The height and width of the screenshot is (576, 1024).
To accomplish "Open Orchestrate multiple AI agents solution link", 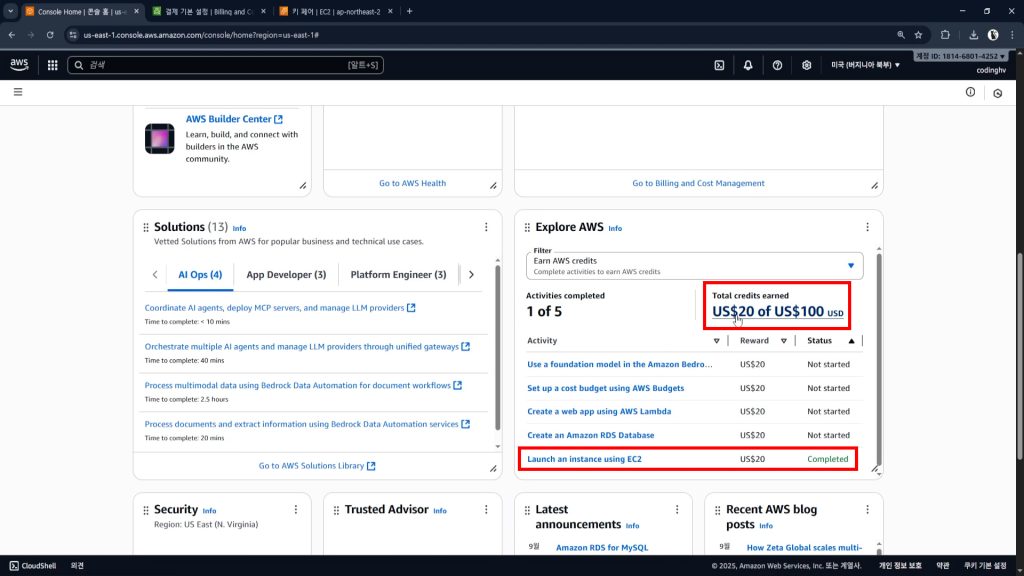I will coord(307,347).
